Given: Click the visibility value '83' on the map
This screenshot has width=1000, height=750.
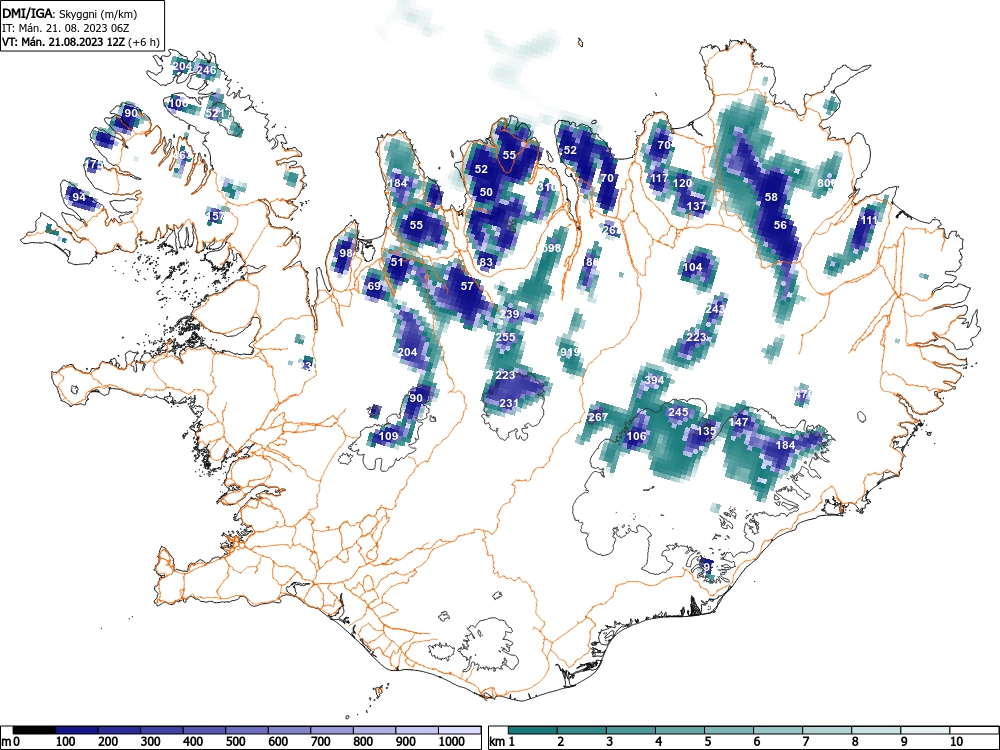Looking at the screenshot, I should 487,262.
